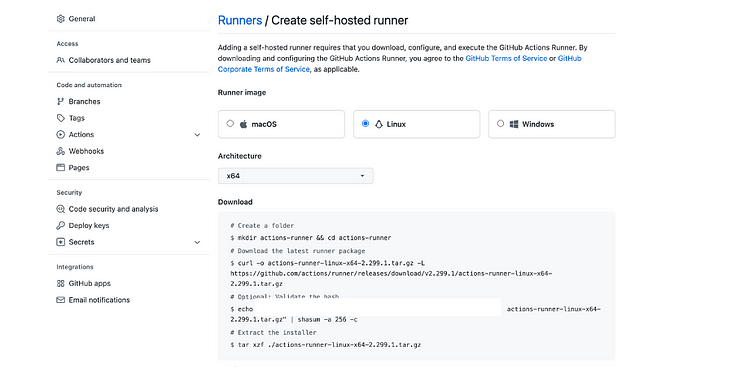Click the Runners breadcrumb link
Viewport: 736px width, 368px height.
tap(240, 20)
